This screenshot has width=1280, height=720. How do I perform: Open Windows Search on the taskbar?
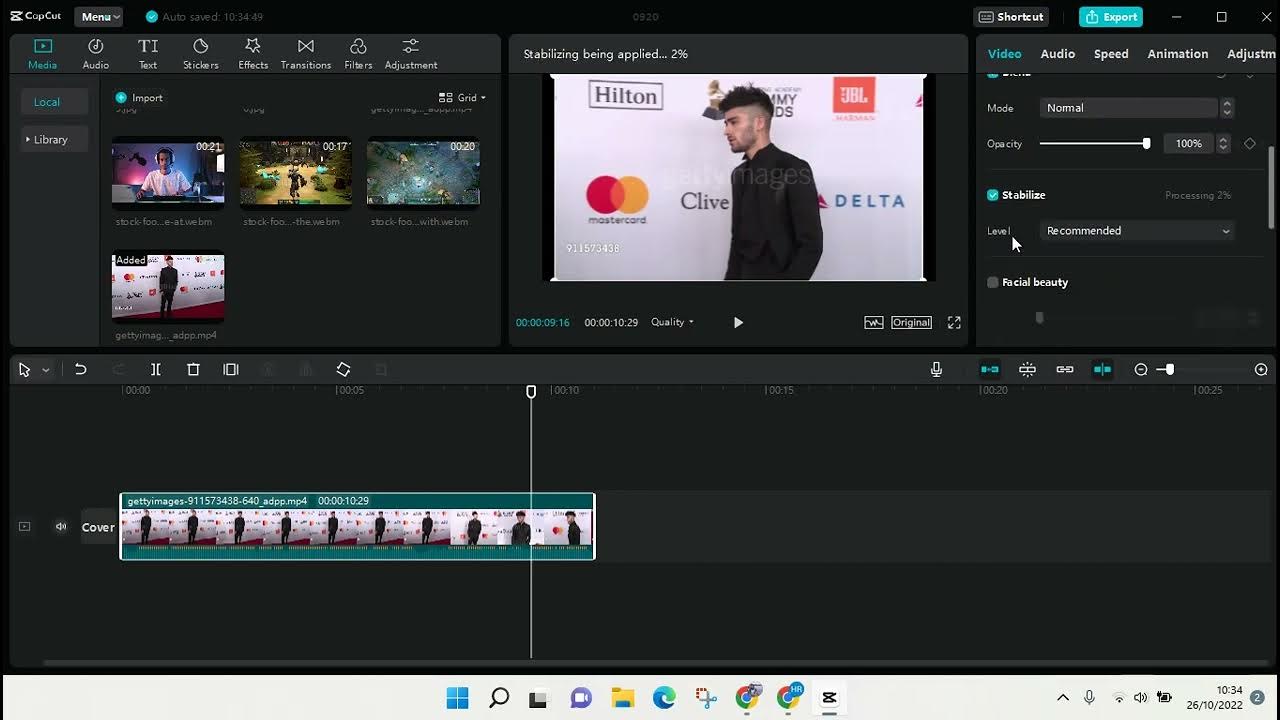[x=499, y=698]
